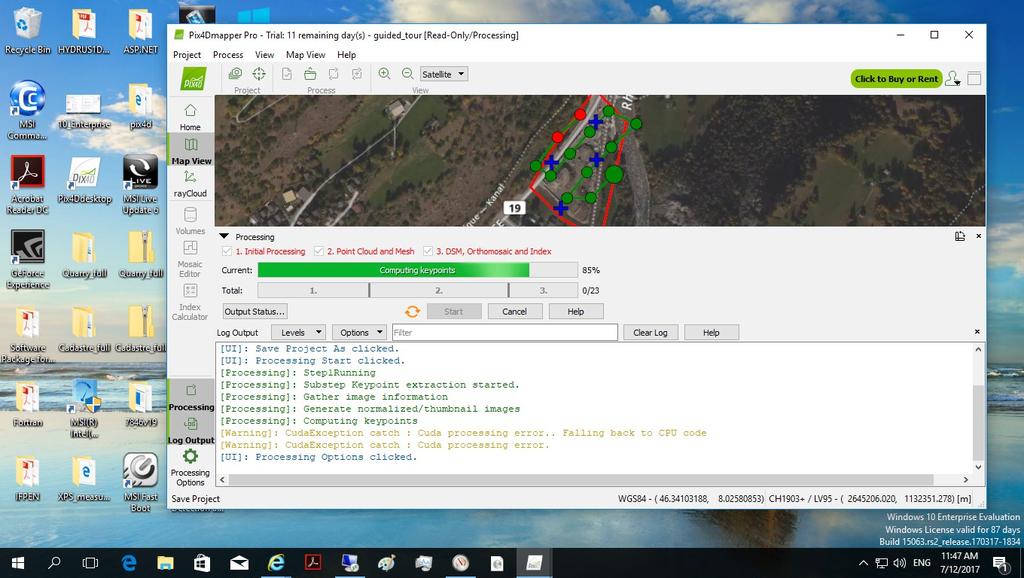Zoom out on the map
Viewport: 1024px width, 578px height.
(408, 74)
